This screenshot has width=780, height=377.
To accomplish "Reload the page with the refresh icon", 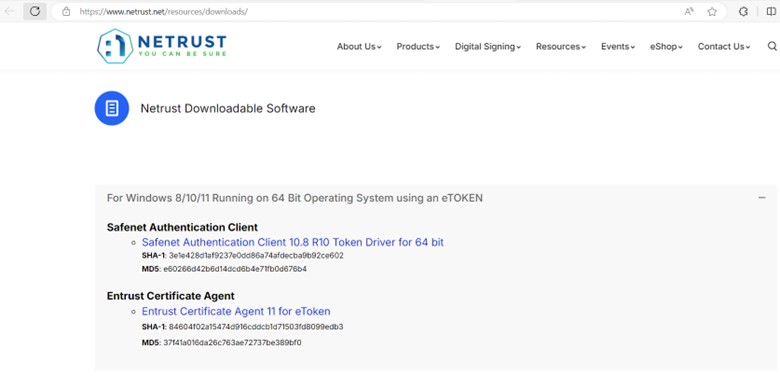I will click(x=34, y=11).
